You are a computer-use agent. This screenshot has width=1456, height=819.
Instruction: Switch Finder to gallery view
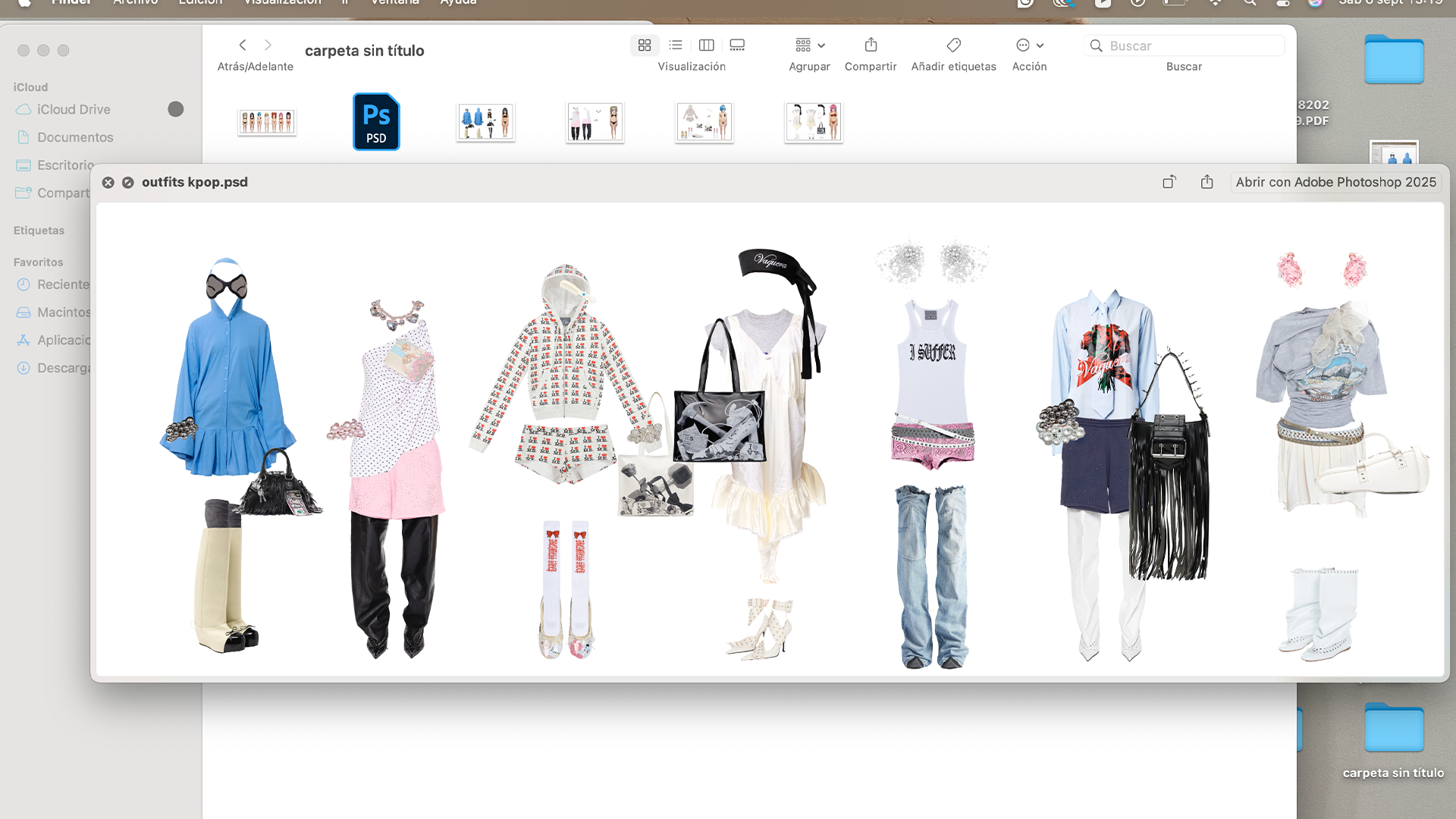[737, 45]
